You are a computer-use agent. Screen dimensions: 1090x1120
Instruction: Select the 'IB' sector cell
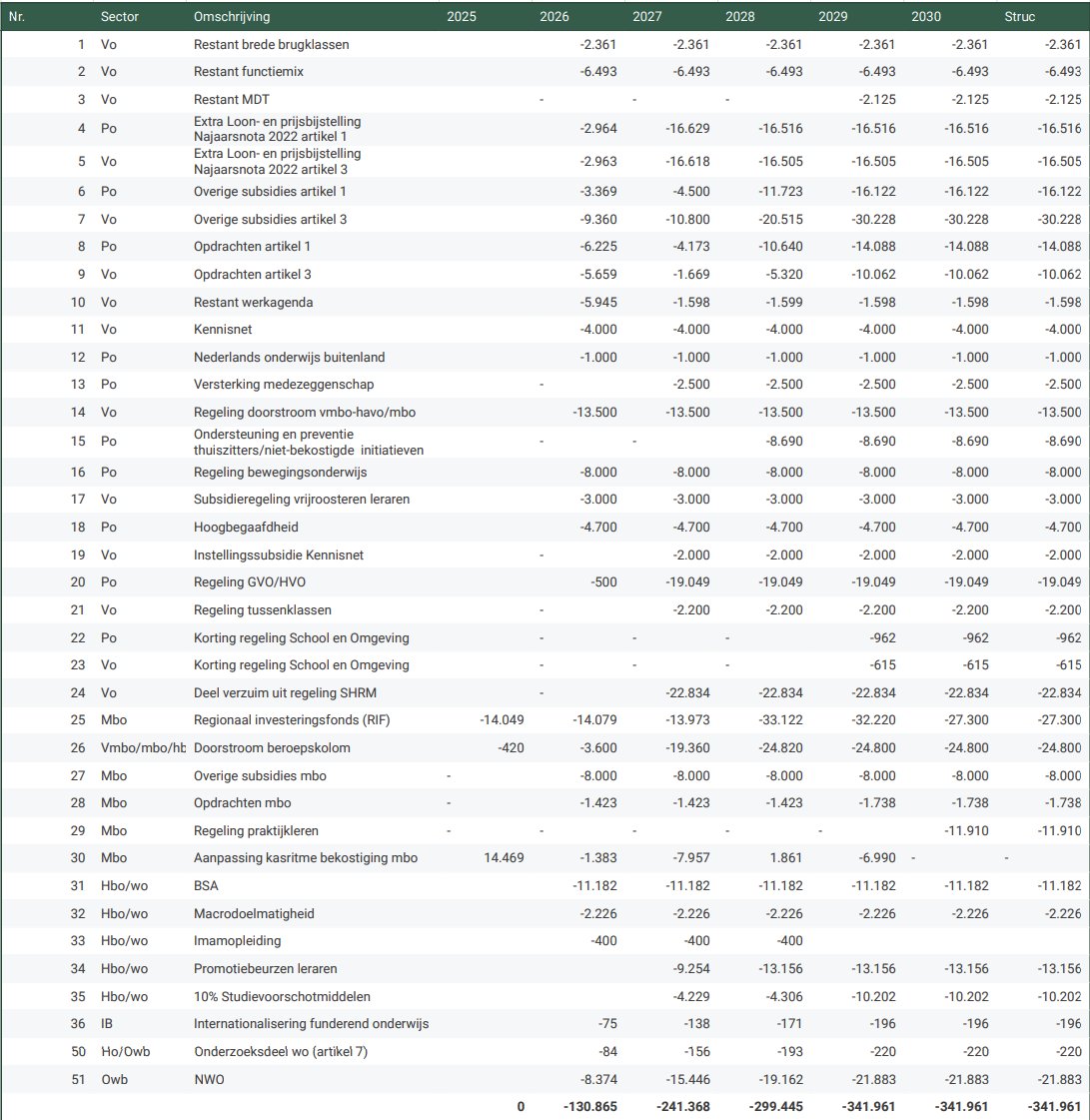[x=107, y=1023]
